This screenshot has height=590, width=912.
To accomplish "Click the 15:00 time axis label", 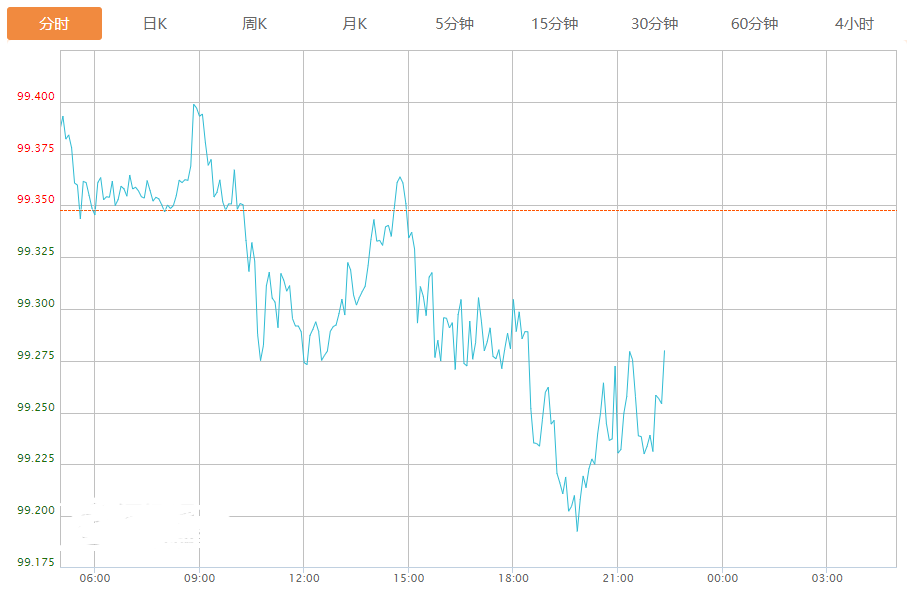I will tap(408, 578).
